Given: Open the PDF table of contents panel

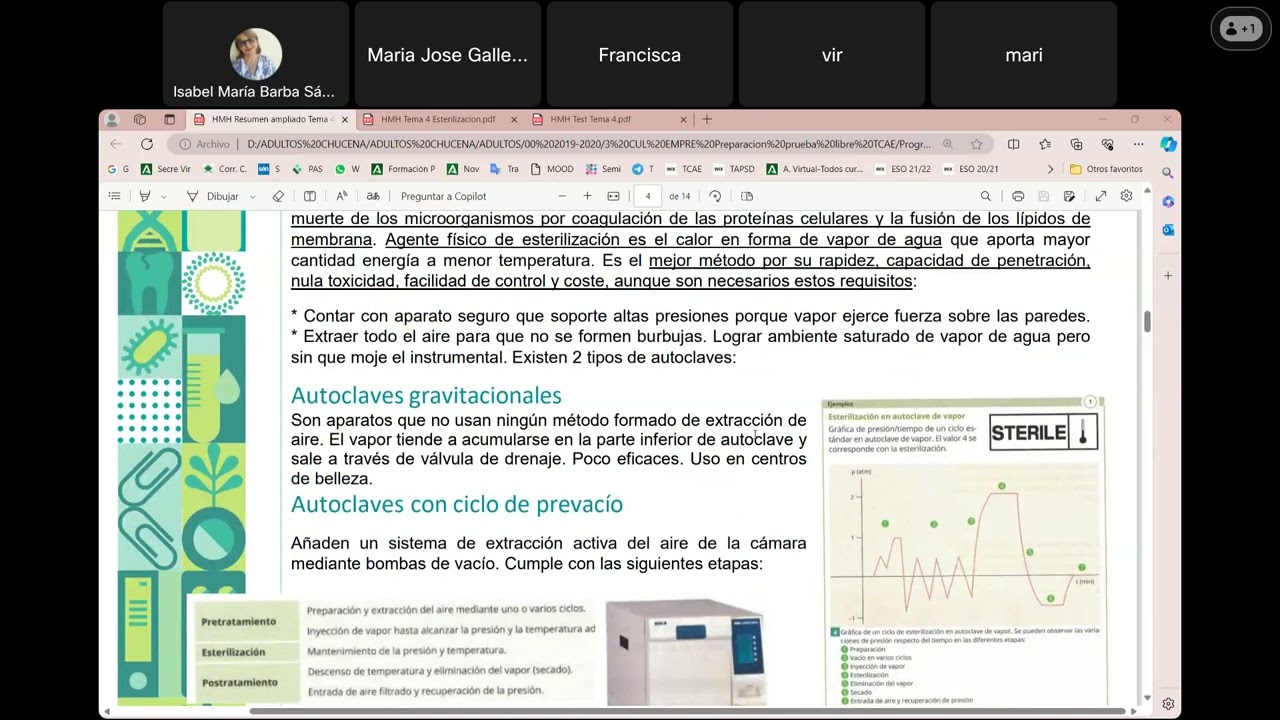Looking at the screenshot, I should (x=114, y=196).
